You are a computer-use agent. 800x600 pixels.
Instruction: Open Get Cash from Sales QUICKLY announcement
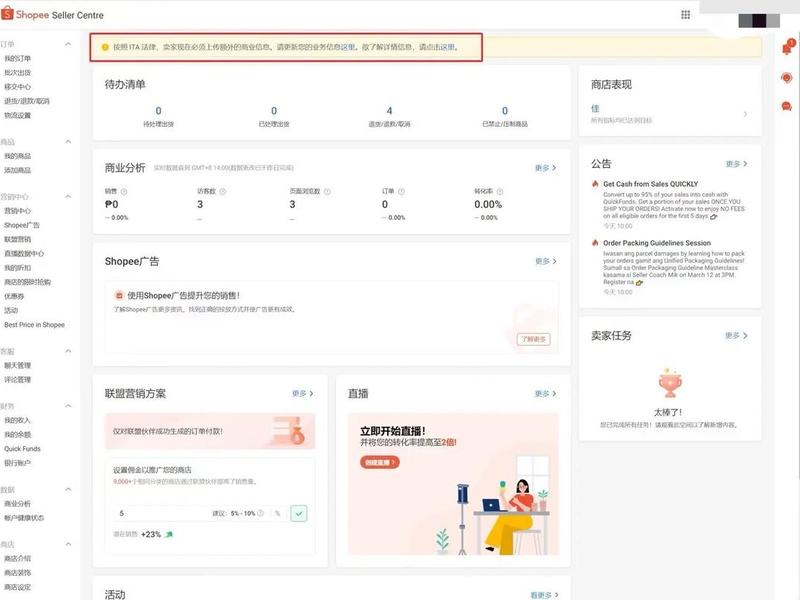651,184
